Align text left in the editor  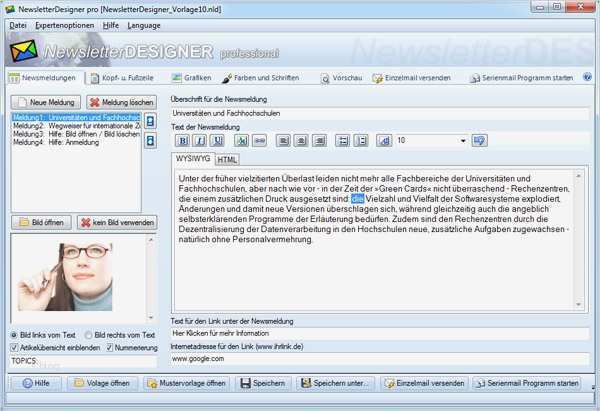tap(283, 140)
